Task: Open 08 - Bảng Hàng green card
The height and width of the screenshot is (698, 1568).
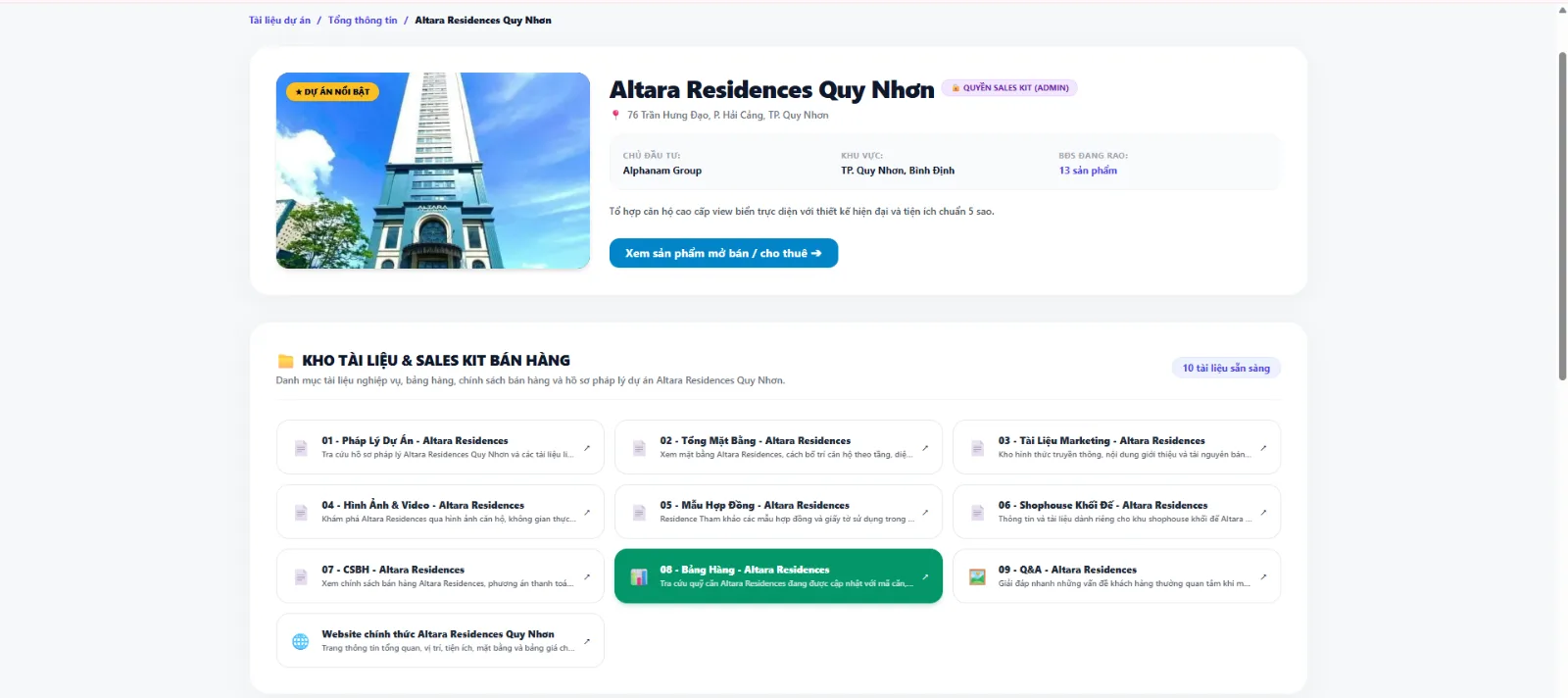Action: coord(778,576)
